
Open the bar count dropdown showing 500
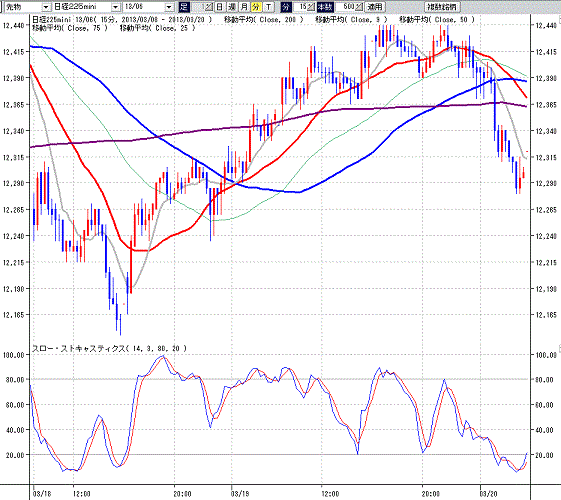pos(359,7)
